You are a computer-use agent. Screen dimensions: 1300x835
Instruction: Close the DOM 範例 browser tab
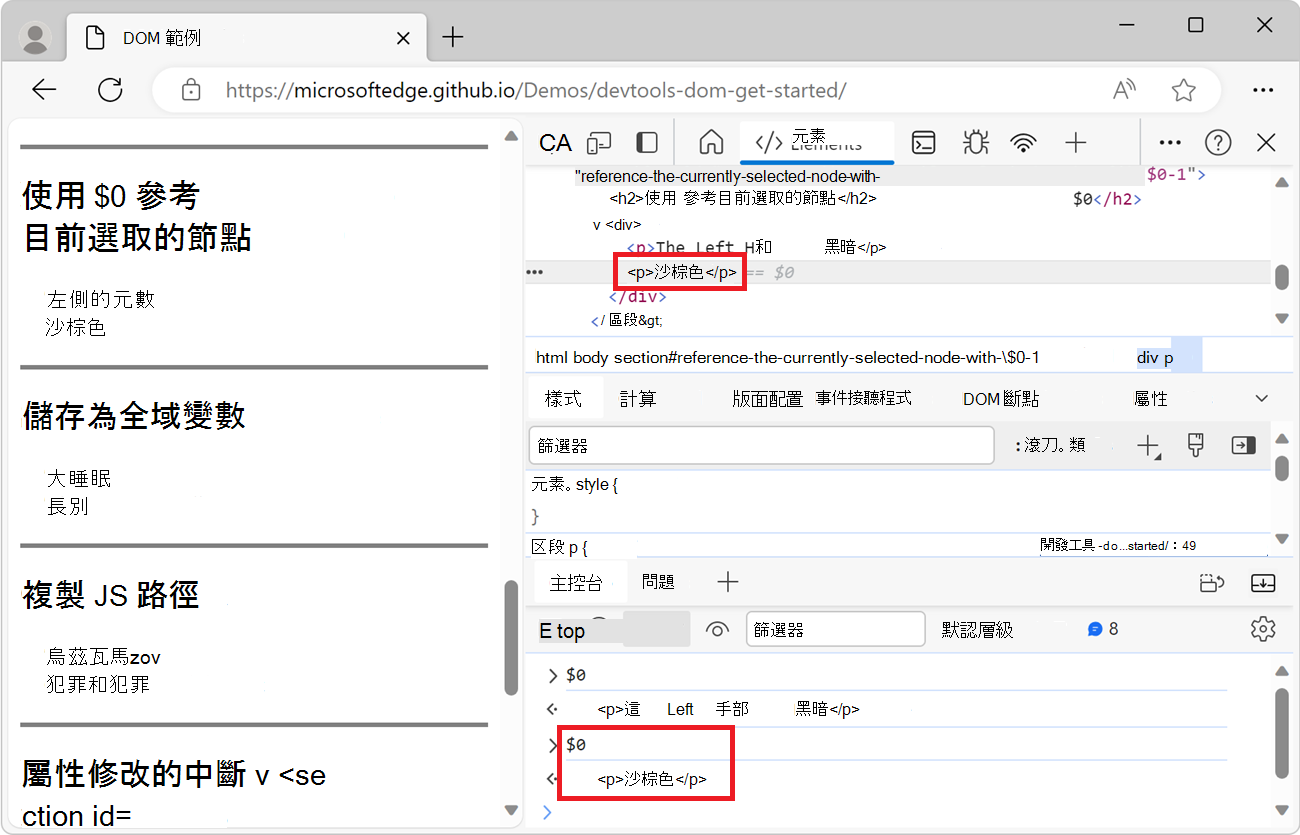(404, 38)
